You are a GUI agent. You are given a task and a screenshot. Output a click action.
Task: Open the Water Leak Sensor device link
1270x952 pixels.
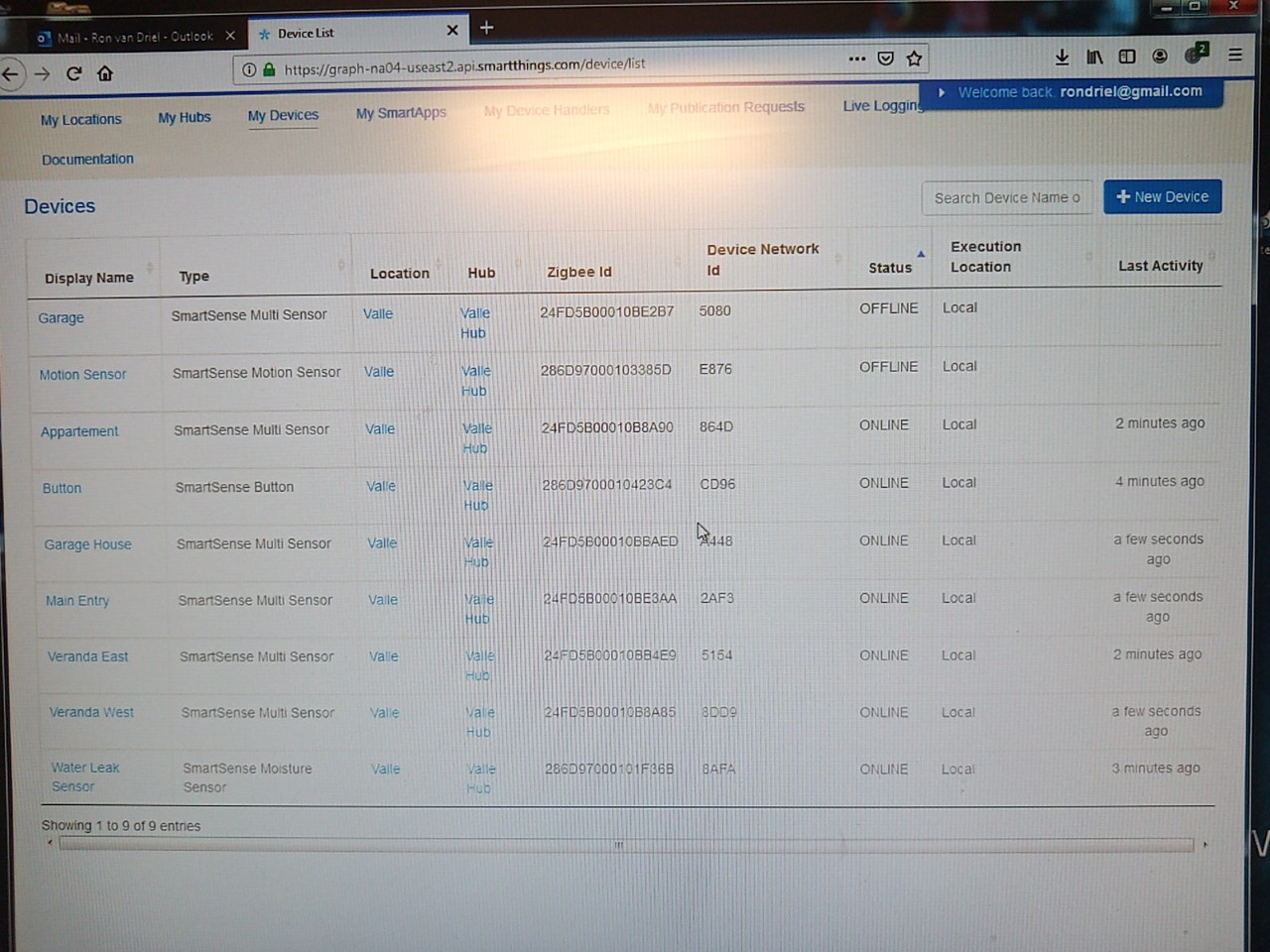click(85, 777)
